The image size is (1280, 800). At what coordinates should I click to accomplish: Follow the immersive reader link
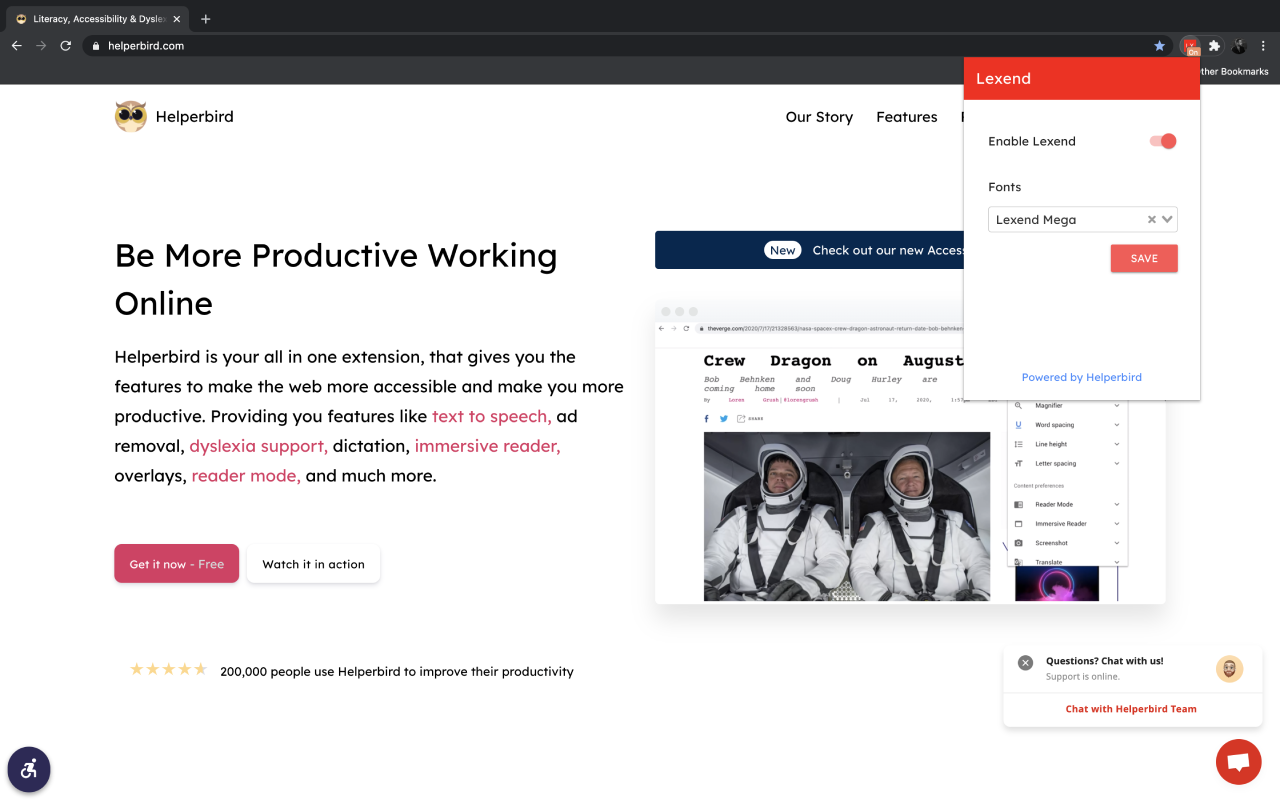[x=487, y=446]
